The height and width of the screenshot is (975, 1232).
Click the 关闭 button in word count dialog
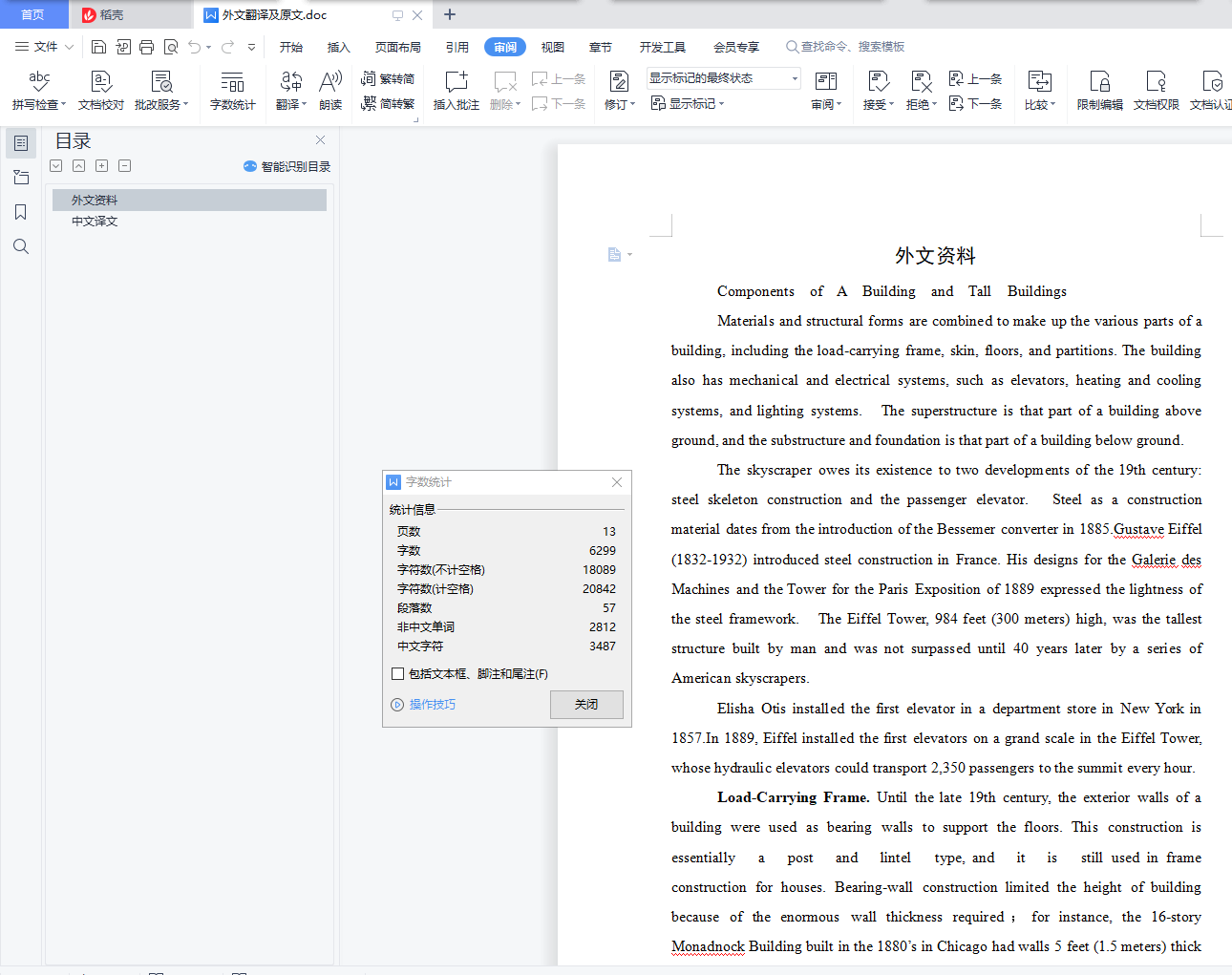coord(586,705)
